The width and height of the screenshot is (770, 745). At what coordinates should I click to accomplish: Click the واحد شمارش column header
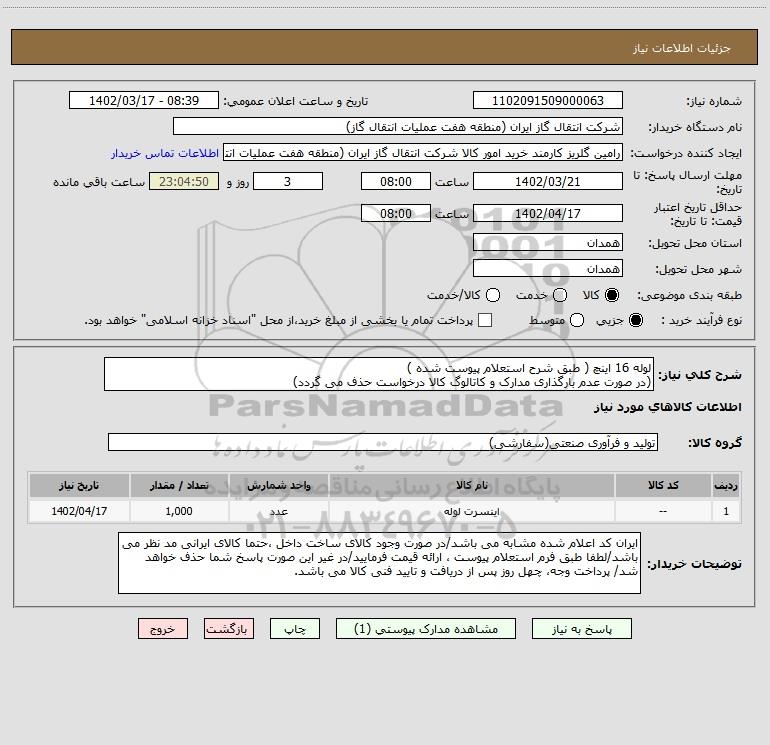pos(278,485)
